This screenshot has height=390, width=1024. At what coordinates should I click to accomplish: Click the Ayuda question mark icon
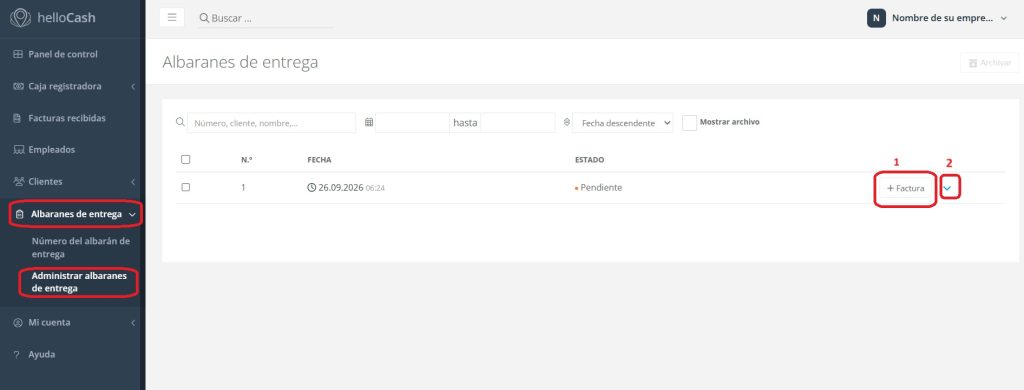coord(17,355)
